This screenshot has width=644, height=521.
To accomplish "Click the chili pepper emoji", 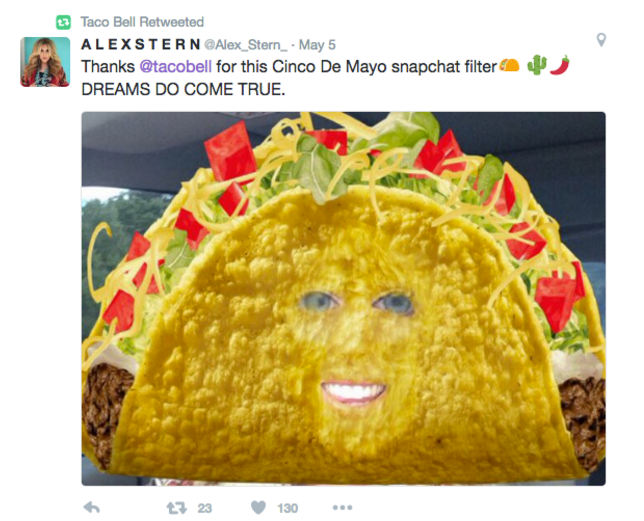I will [560, 65].
